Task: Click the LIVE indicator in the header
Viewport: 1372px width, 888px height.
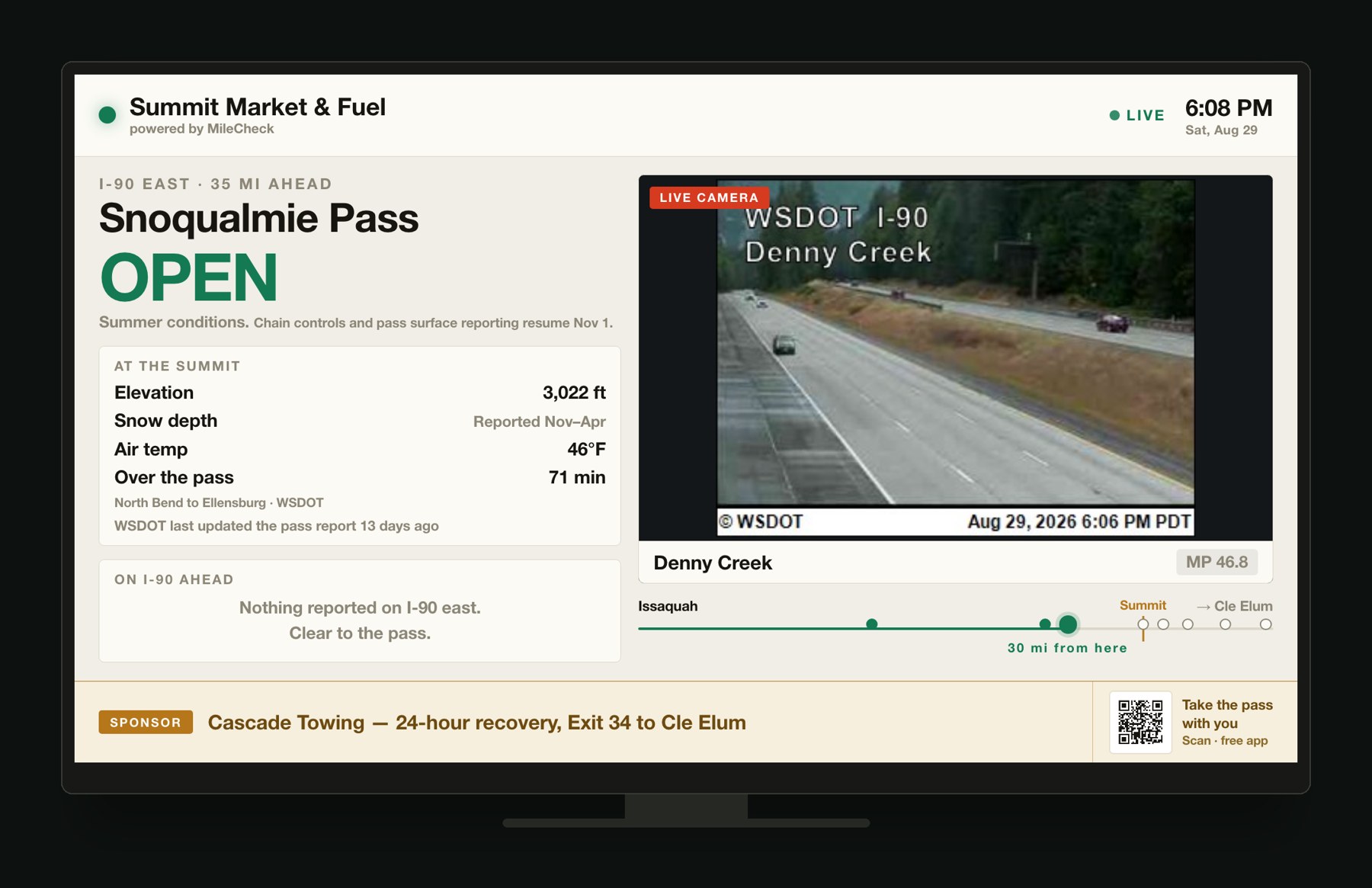Action: click(1136, 115)
